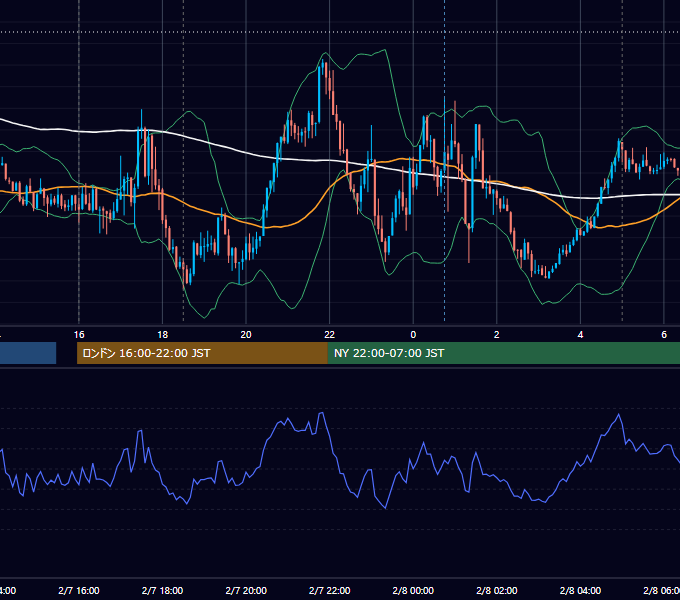Click the "2/8 04:00" date label
Image resolution: width=680 pixels, height=600 pixels.
pyautogui.click(x=580, y=591)
